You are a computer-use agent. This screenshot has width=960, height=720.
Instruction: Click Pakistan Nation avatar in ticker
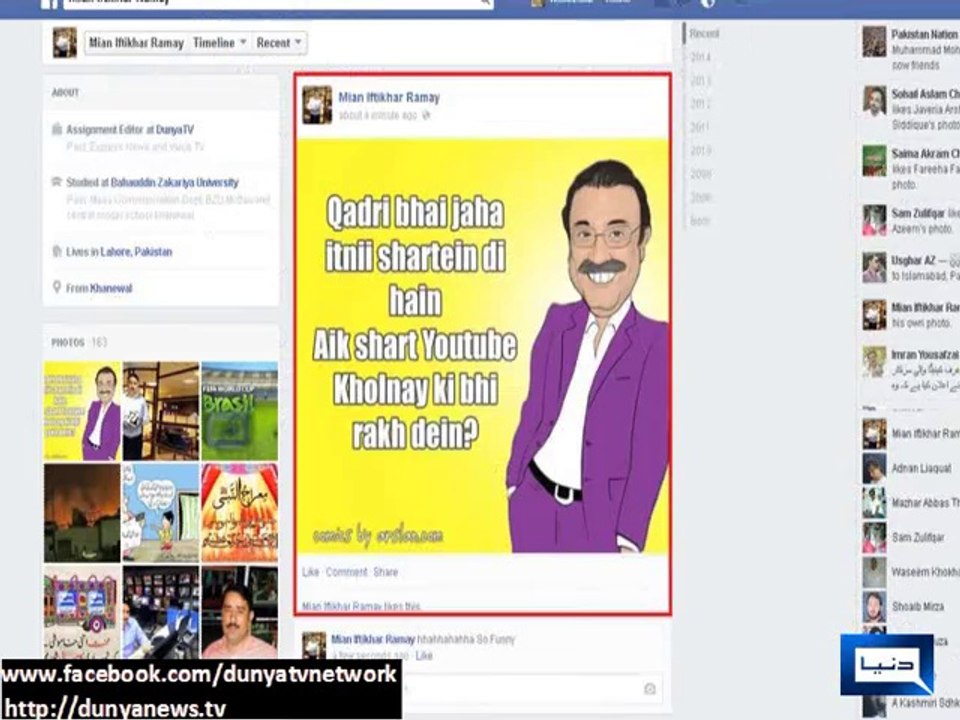tap(874, 42)
